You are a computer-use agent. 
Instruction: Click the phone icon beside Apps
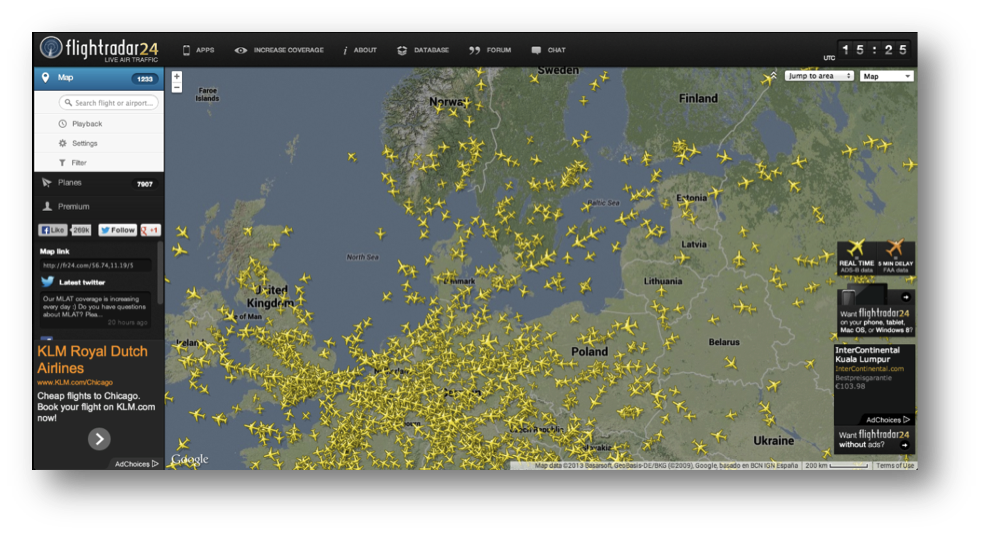pyautogui.click(x=186, y=50)
